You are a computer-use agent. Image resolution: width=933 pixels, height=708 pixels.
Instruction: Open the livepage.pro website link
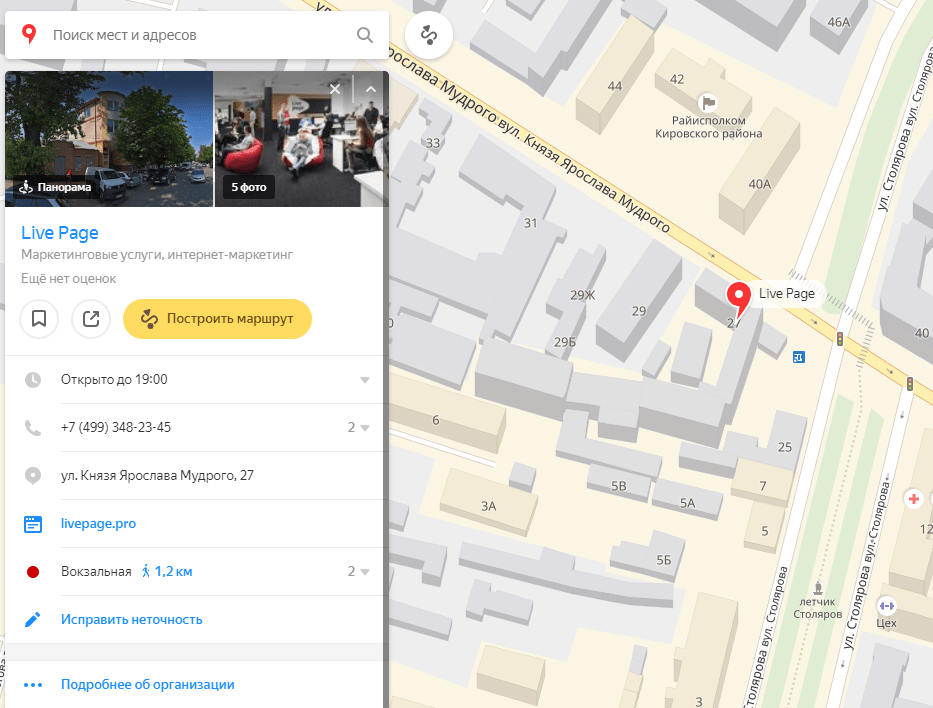point(98,524)
